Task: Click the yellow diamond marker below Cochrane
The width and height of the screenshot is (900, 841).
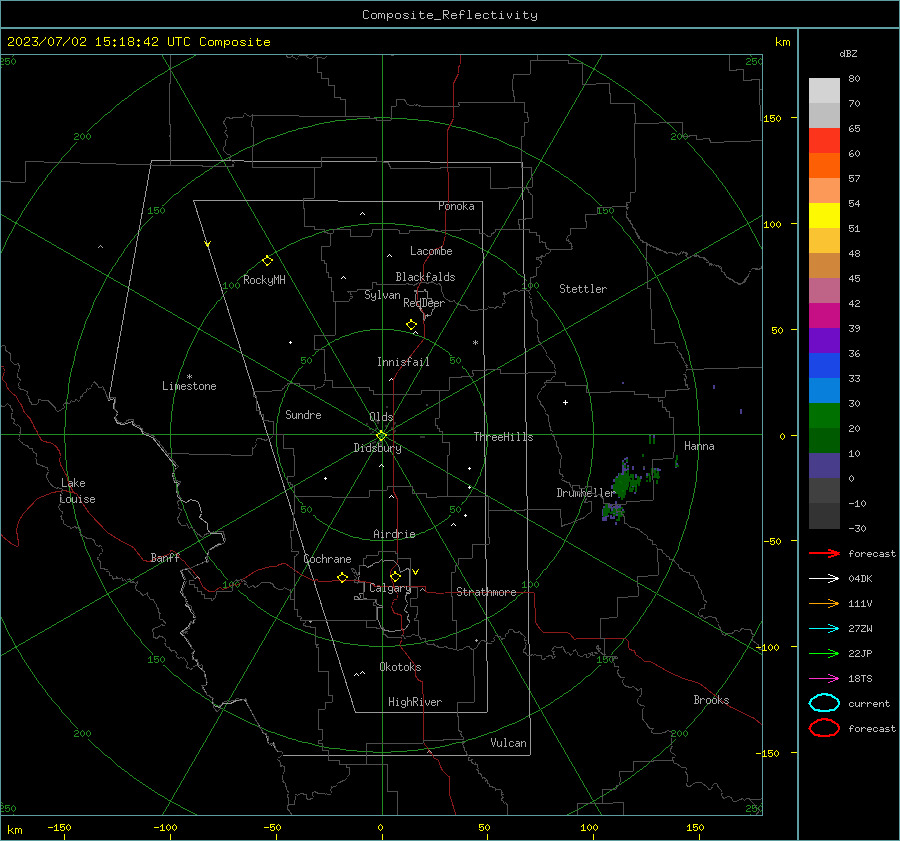Action: pos(343,577)
